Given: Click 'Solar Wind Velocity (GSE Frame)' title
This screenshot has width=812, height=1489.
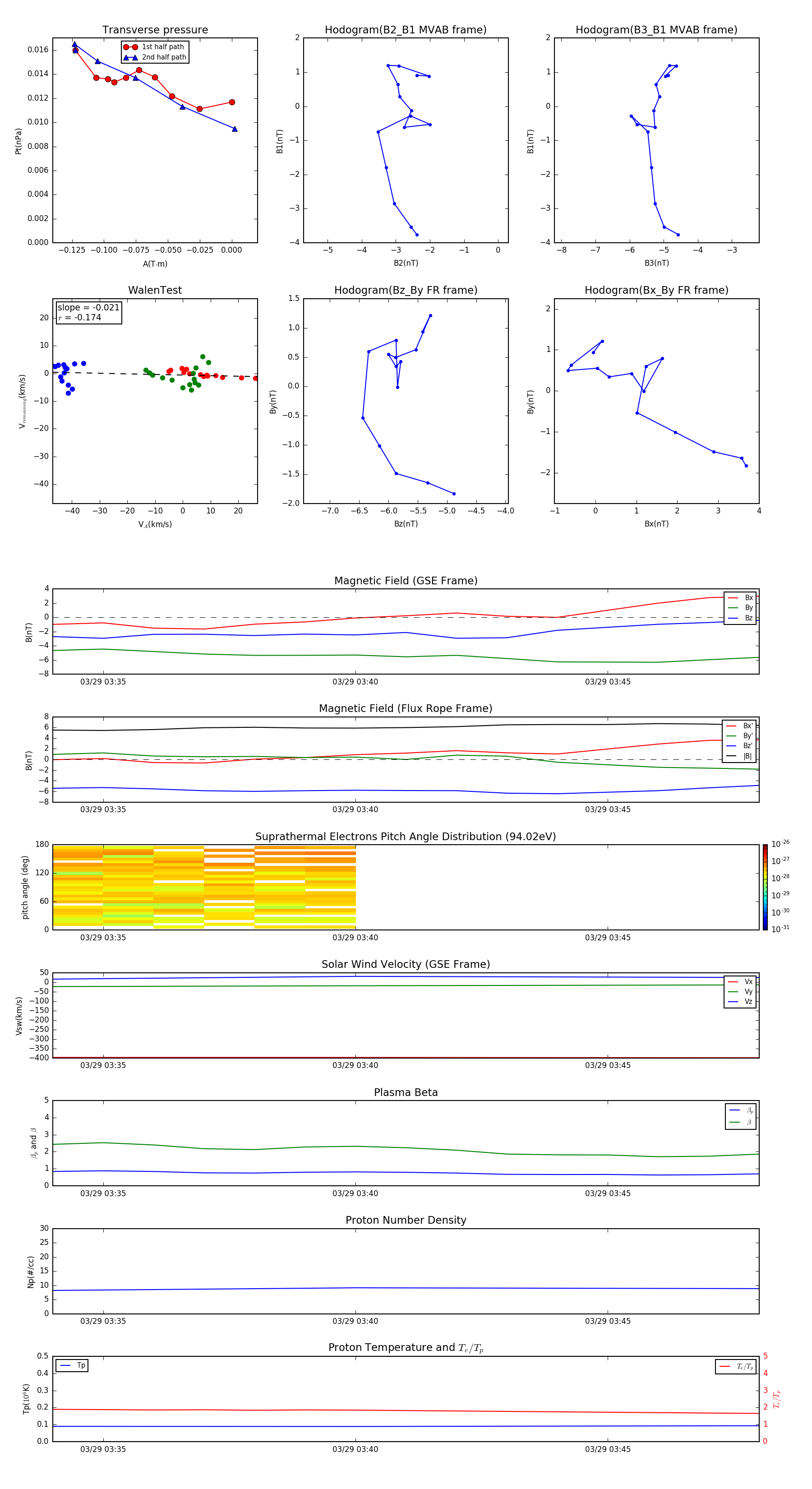Looking at the screenshot, I should 406,964.
